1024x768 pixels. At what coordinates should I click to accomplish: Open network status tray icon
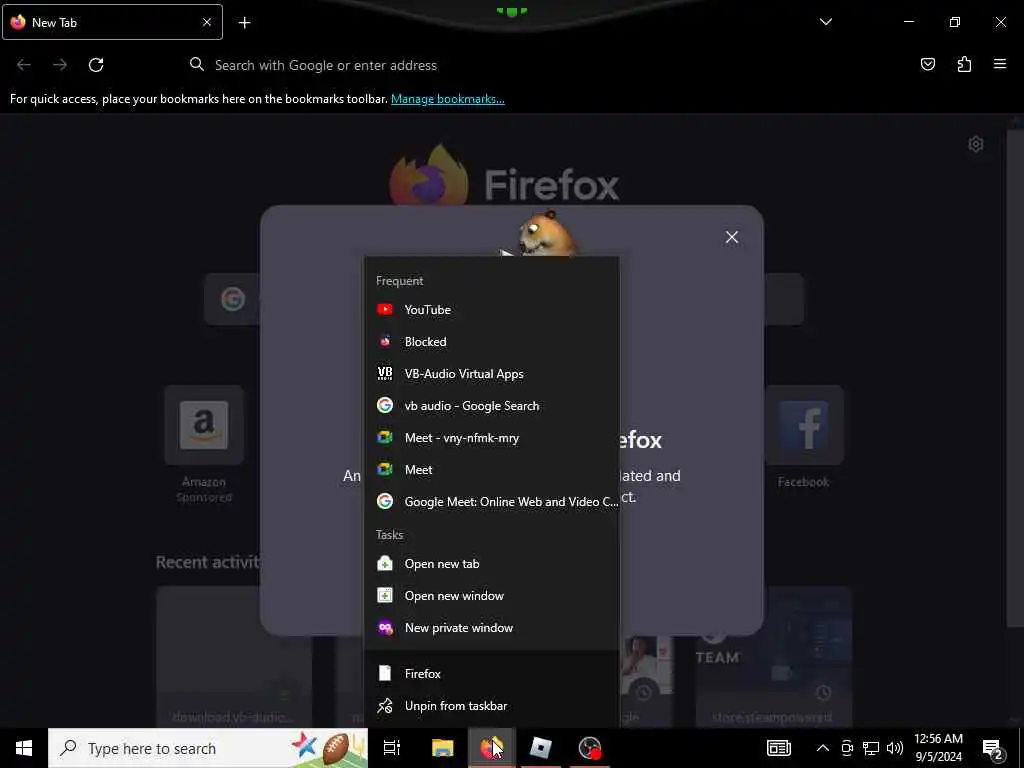[x=871, y=748]
